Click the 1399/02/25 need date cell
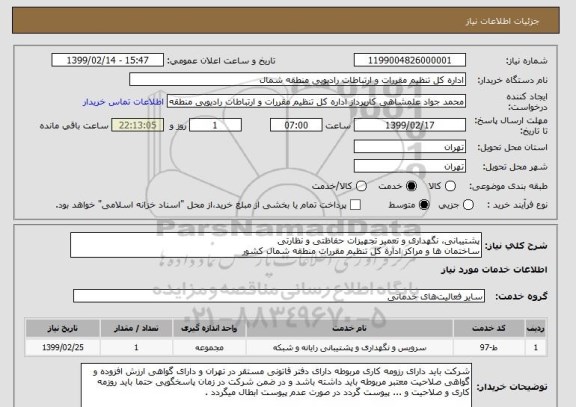Screen dimensions: 576x407 click(62, 347)
